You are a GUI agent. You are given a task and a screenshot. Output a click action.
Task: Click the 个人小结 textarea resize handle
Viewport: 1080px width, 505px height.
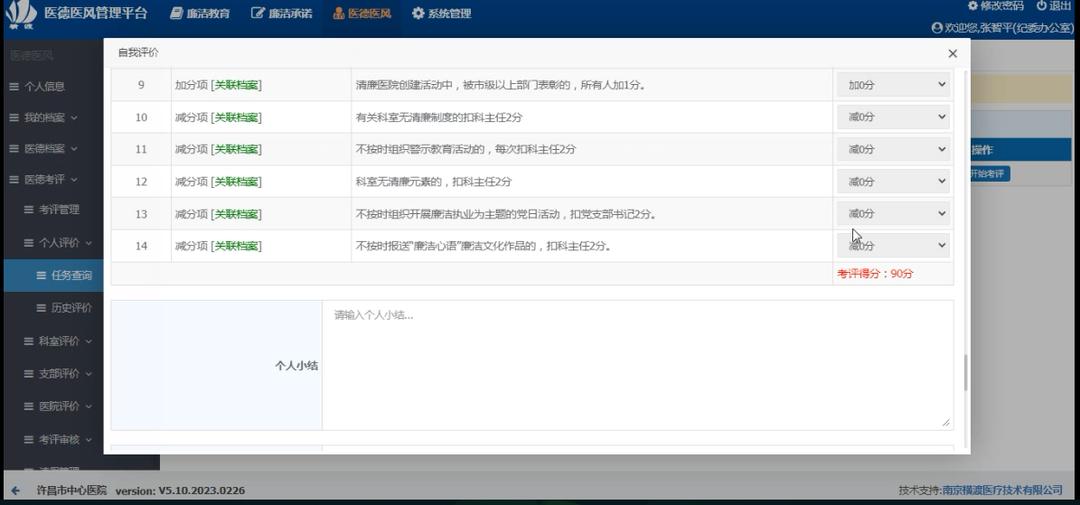pos(946,422)
